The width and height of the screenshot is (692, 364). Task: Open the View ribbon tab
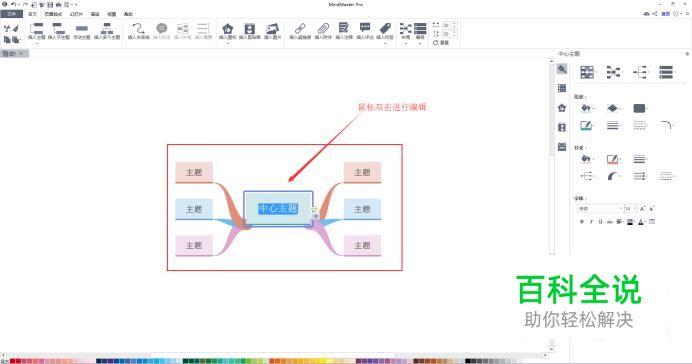click(x=112, y=14)
